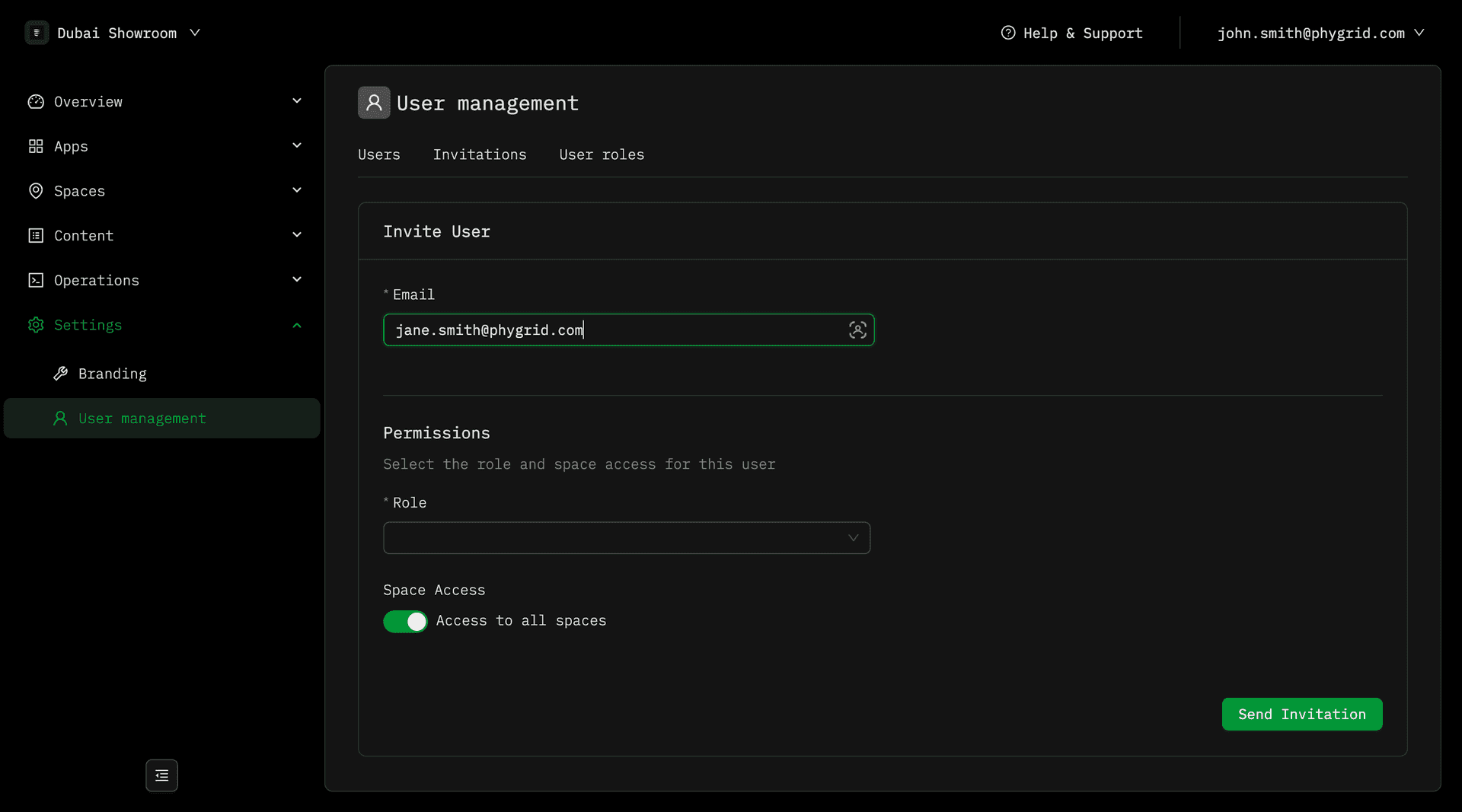Click the Spaces location pin icon
The width and height of the screenshot is (1462, 812).
click(x=36, y=191)
